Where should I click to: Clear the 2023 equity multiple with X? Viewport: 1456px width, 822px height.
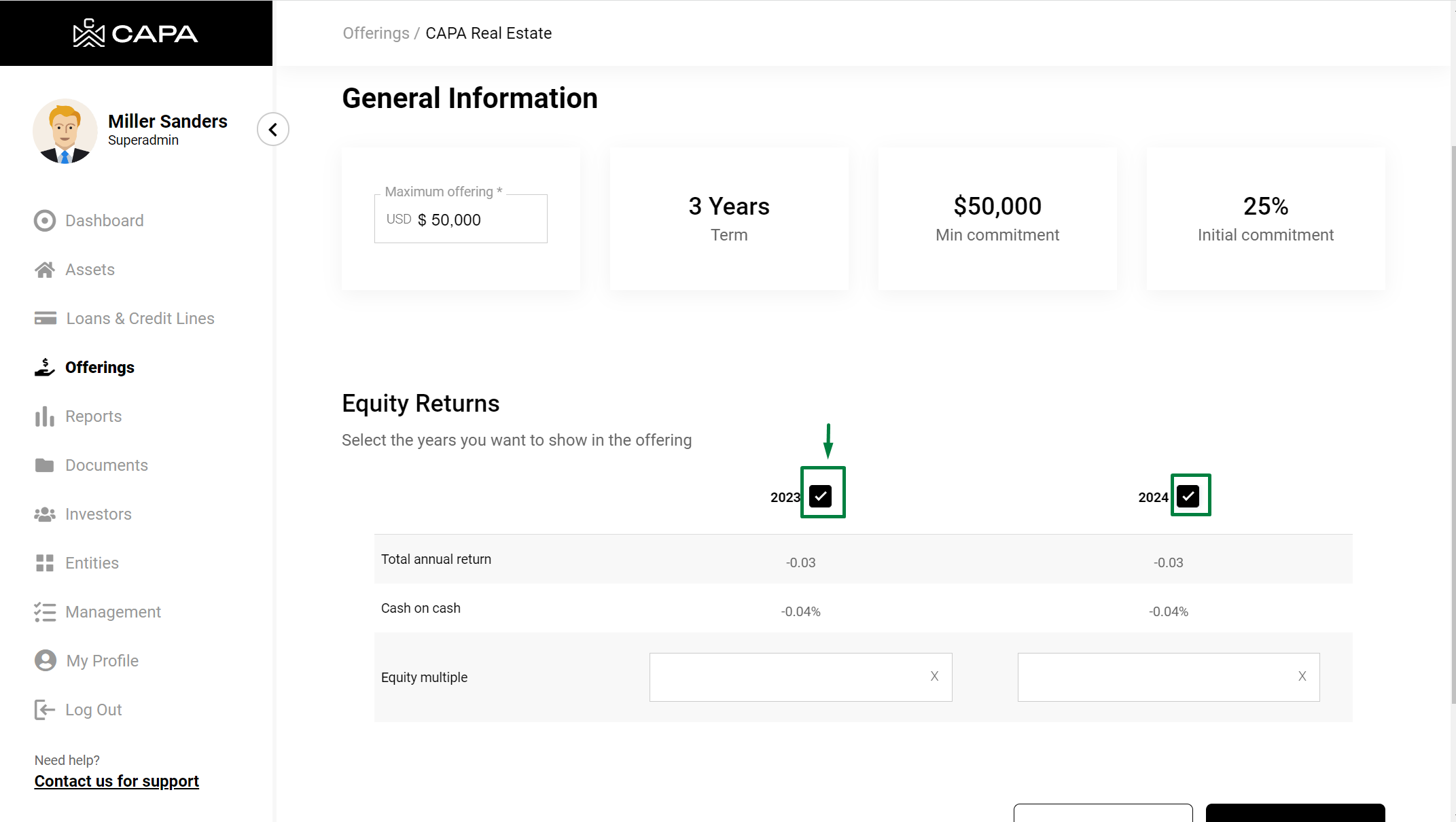pos(934,676)
